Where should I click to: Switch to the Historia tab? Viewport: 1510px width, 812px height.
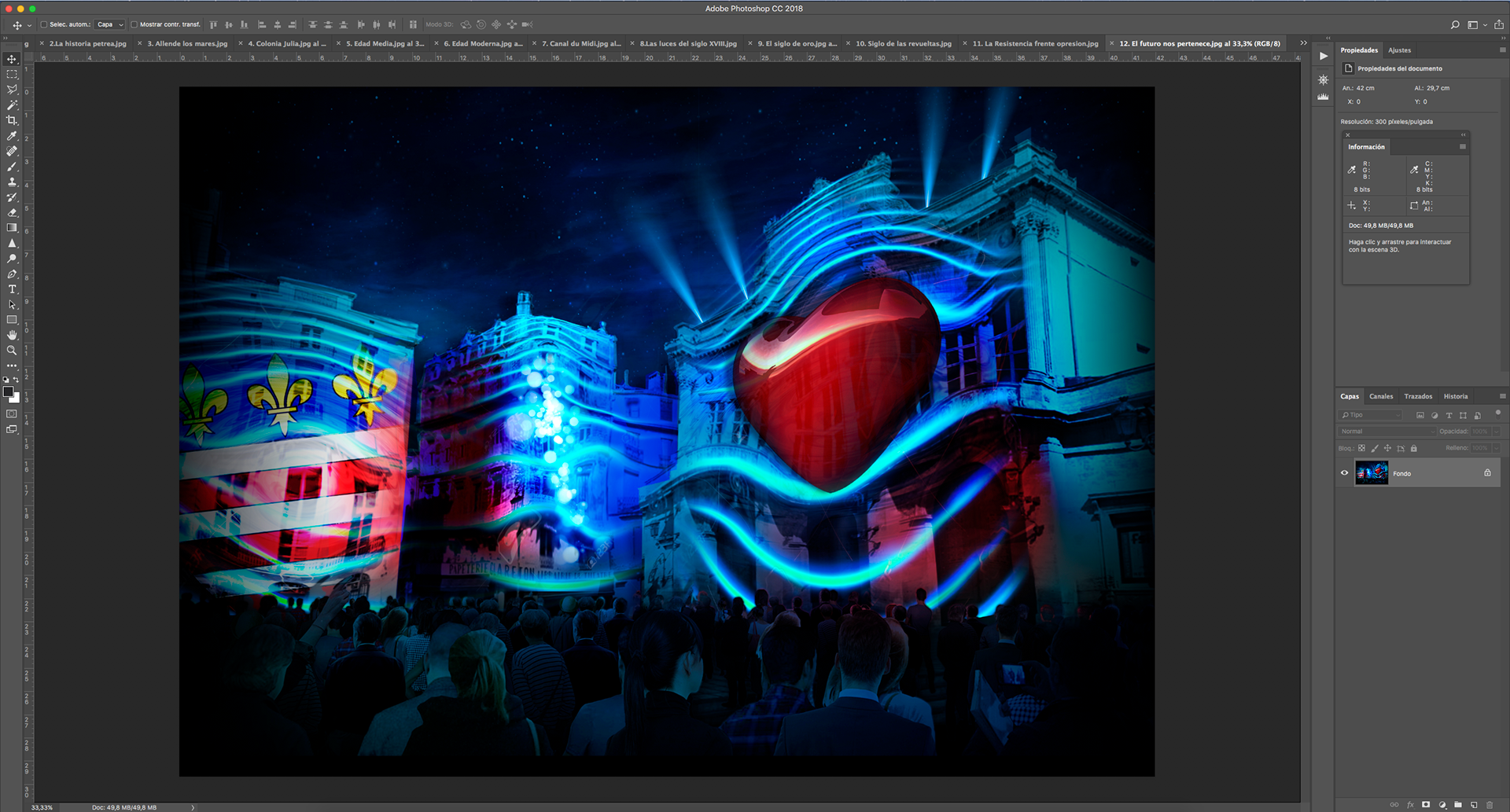click(x=1456, y=396)
